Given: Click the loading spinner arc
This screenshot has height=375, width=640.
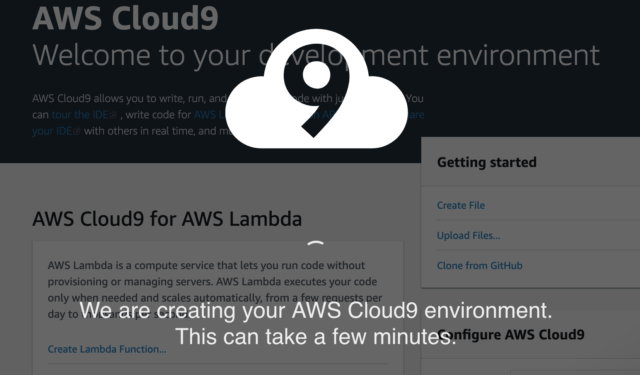Looking at the screenshot, I should [x=316, y=244].
